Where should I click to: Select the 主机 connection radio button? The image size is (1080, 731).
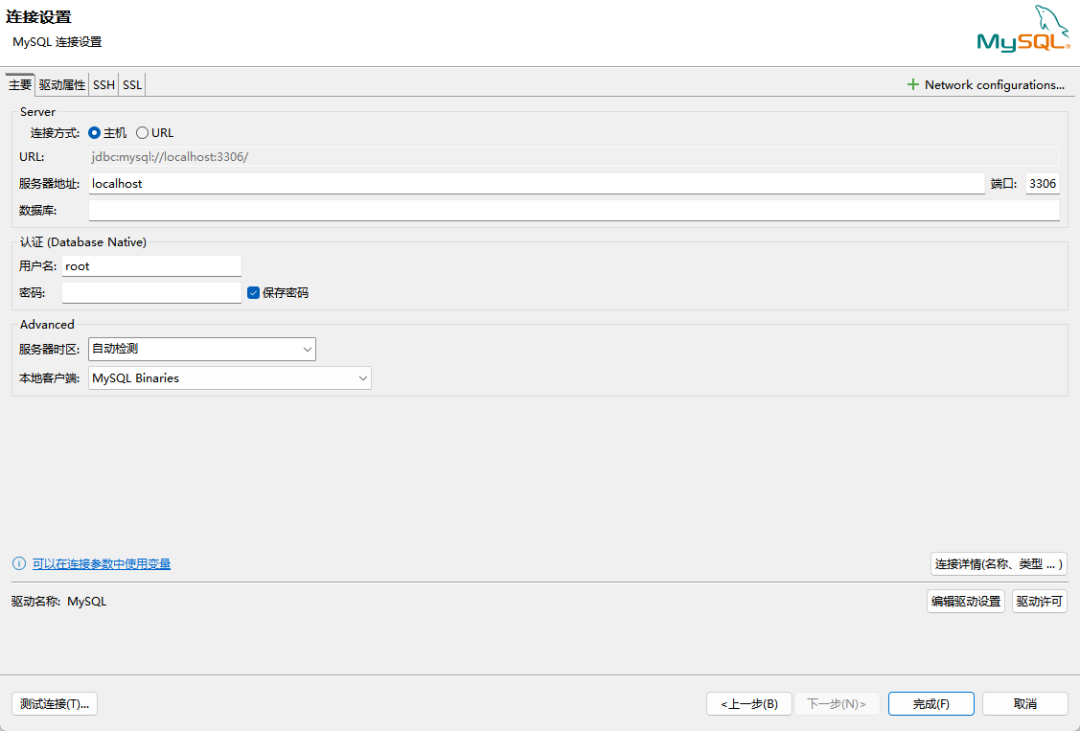pyautogui.click(x=94, y=133)
